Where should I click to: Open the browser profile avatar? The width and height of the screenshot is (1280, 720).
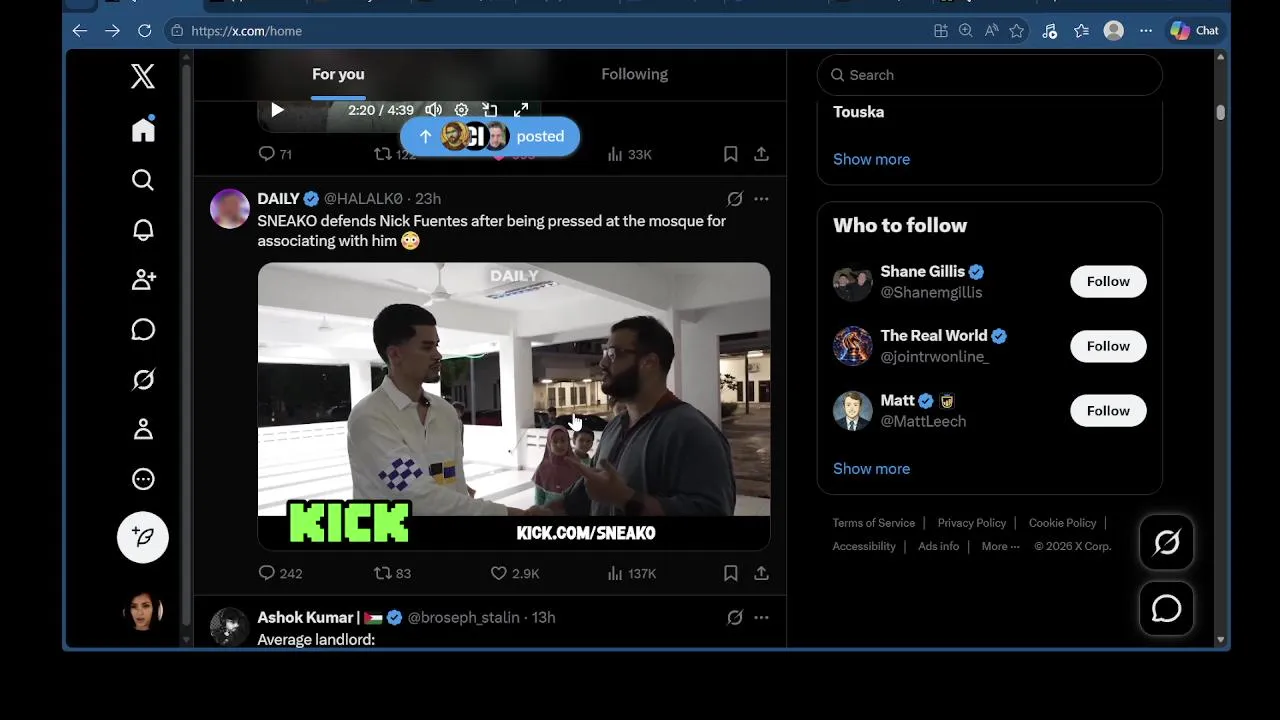coord(1113,31)
